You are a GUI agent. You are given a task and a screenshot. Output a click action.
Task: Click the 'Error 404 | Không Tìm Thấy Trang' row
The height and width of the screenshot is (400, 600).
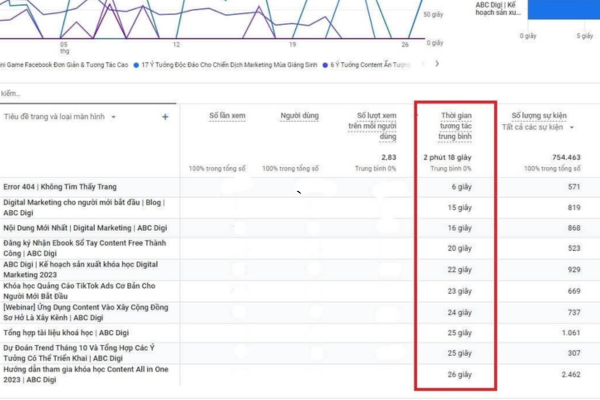pyautogui.click(x=300, y=187)
